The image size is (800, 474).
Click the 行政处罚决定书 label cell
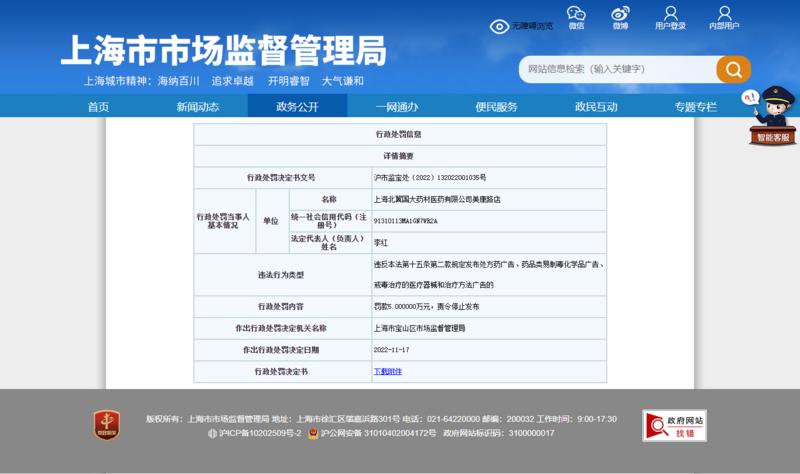(x=281, y=371)
